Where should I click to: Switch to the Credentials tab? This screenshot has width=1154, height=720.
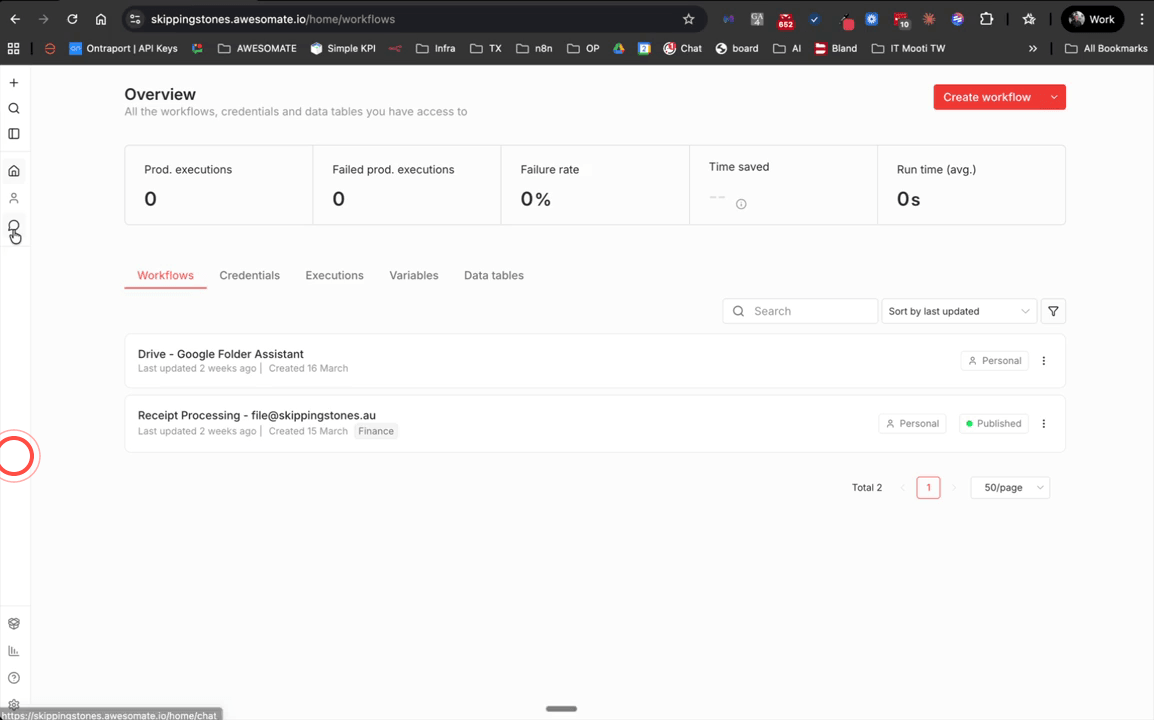pyautogui.click(x=249, y=275)
